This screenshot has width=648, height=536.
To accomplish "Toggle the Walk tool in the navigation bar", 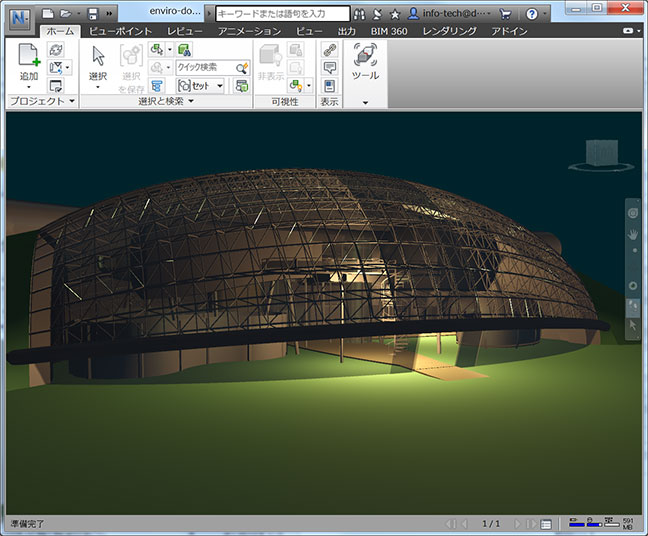I will pyautogui.click(x=632, y=306).
